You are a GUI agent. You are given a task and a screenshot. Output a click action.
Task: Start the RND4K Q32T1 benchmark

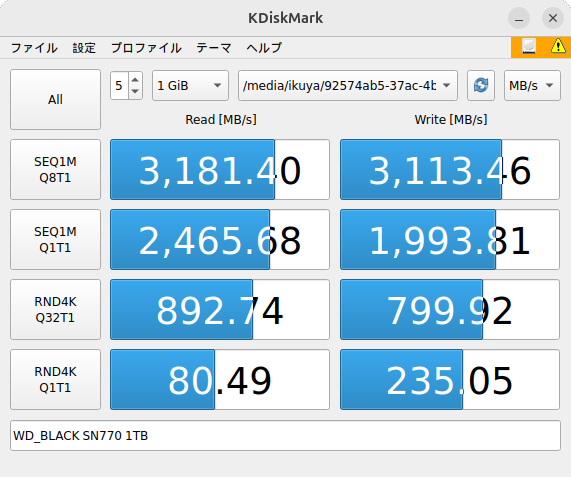tap(55, 310)
